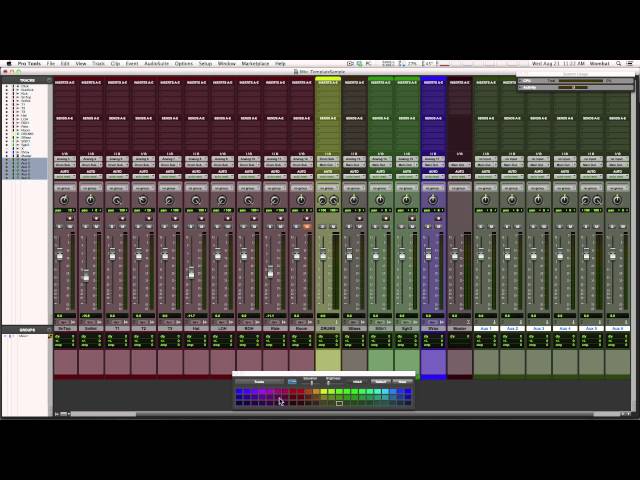Open the Track menu

click(x=98, y=64)
